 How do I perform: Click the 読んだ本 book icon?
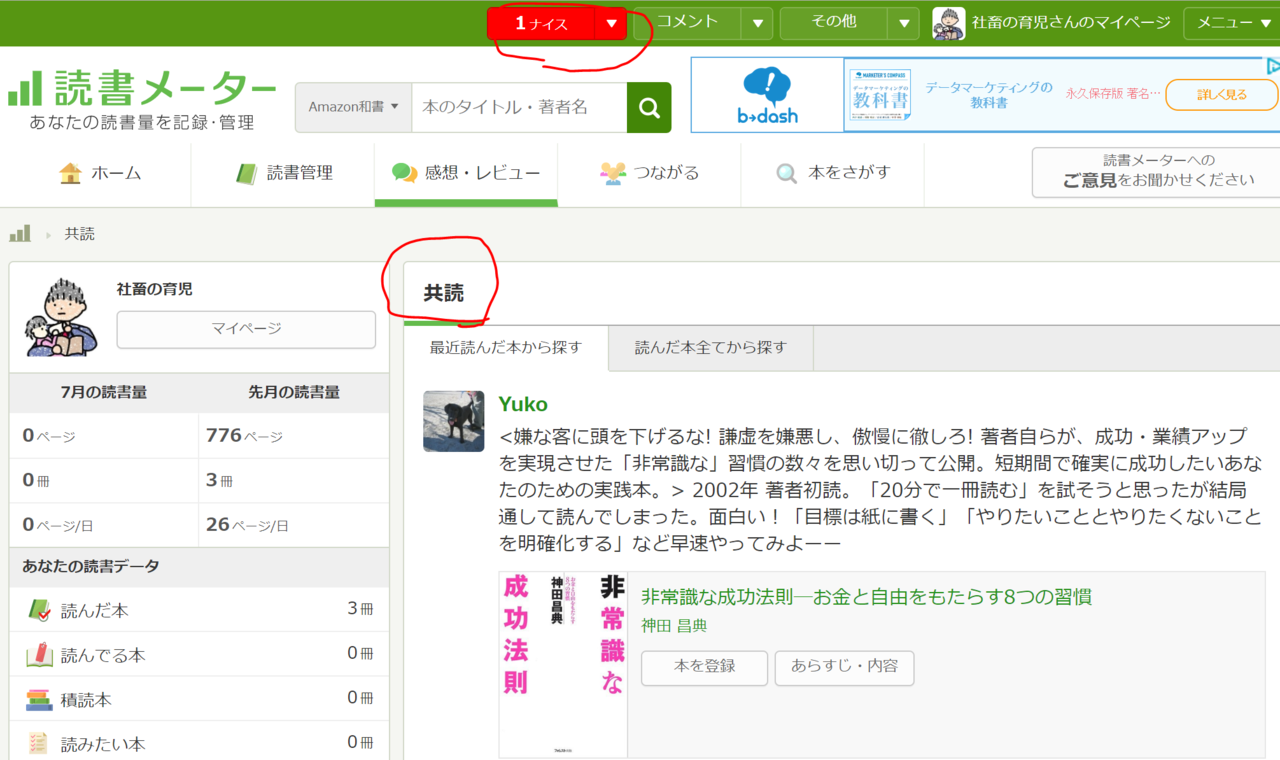tap(39, 610)
